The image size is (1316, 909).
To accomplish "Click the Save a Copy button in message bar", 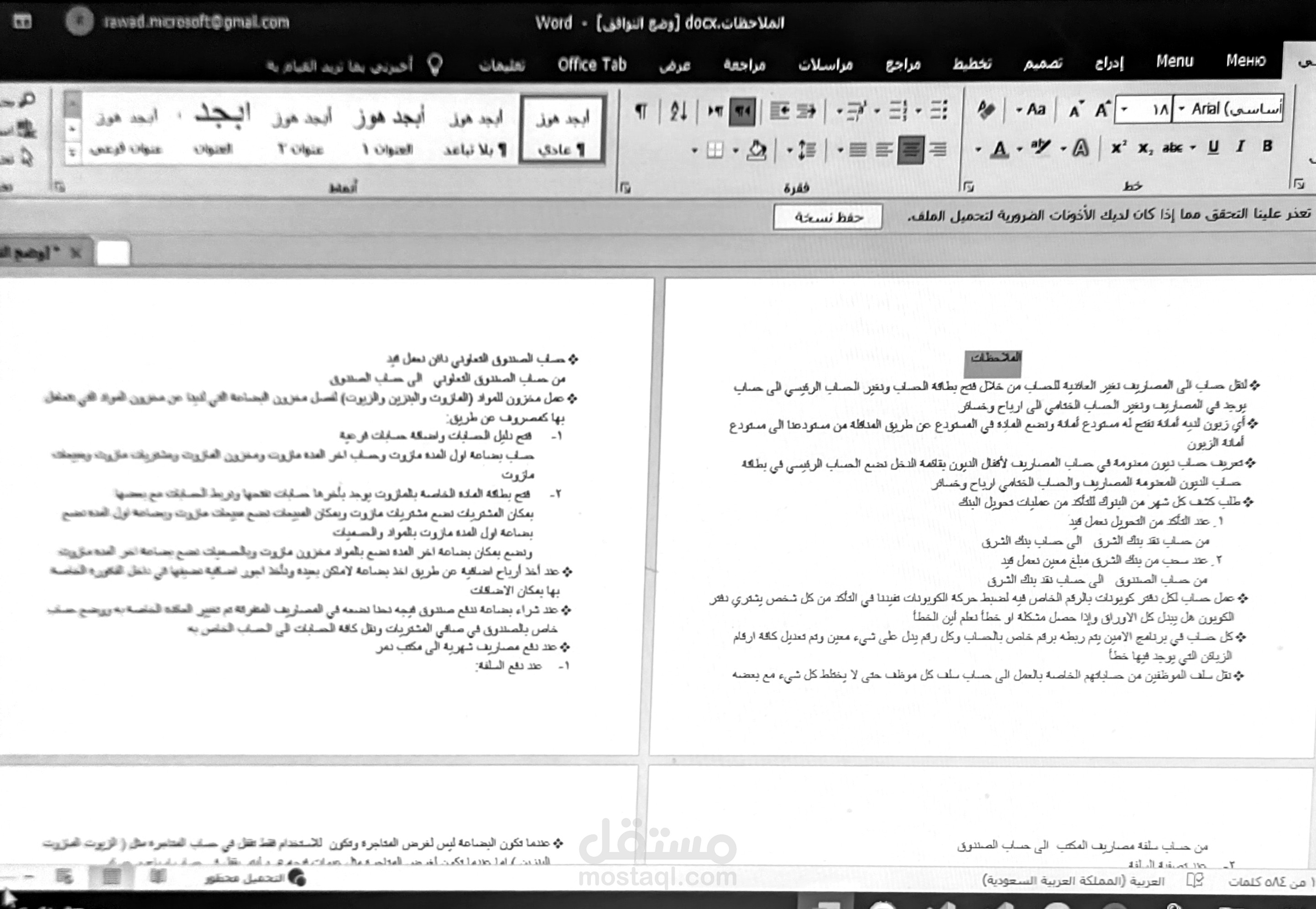I will (828, 217).
